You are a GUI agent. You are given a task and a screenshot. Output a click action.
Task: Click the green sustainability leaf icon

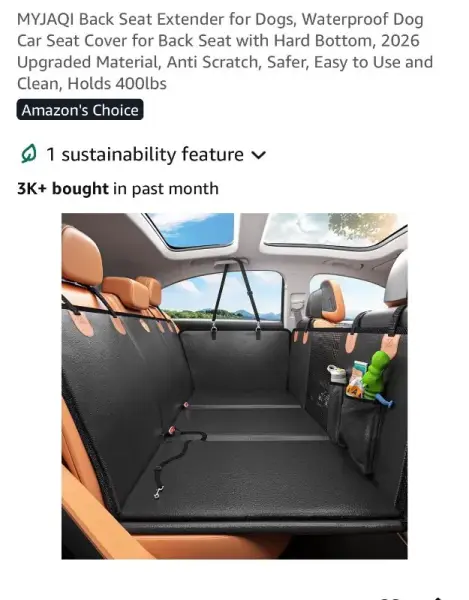(x=29, y=154)
